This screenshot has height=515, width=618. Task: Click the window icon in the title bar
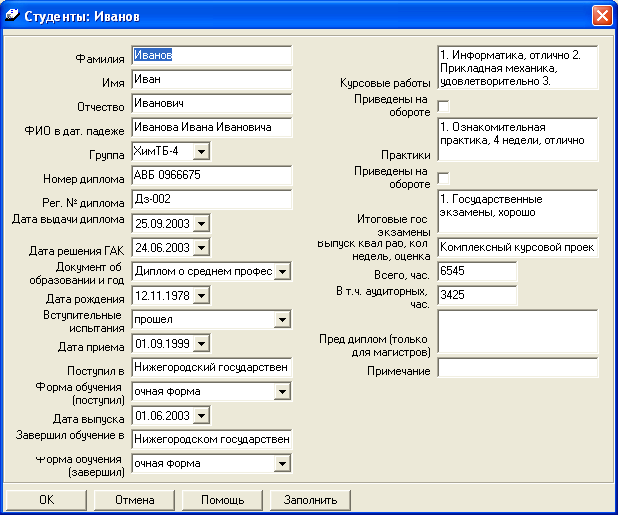click(11, 16)
